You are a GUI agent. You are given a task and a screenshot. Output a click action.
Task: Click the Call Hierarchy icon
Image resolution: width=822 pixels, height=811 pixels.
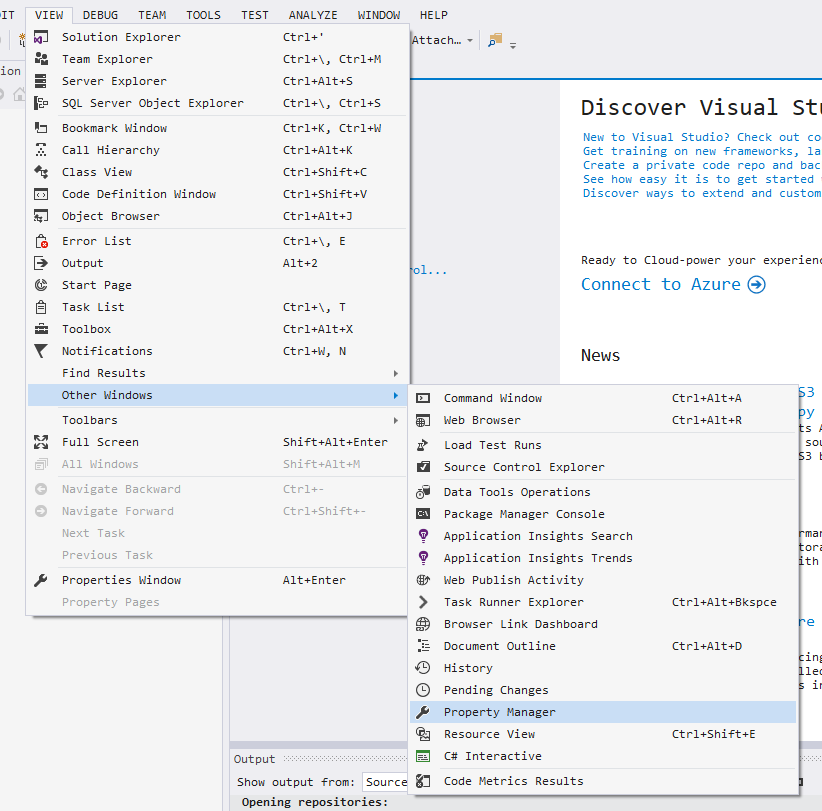coord(41,150)
